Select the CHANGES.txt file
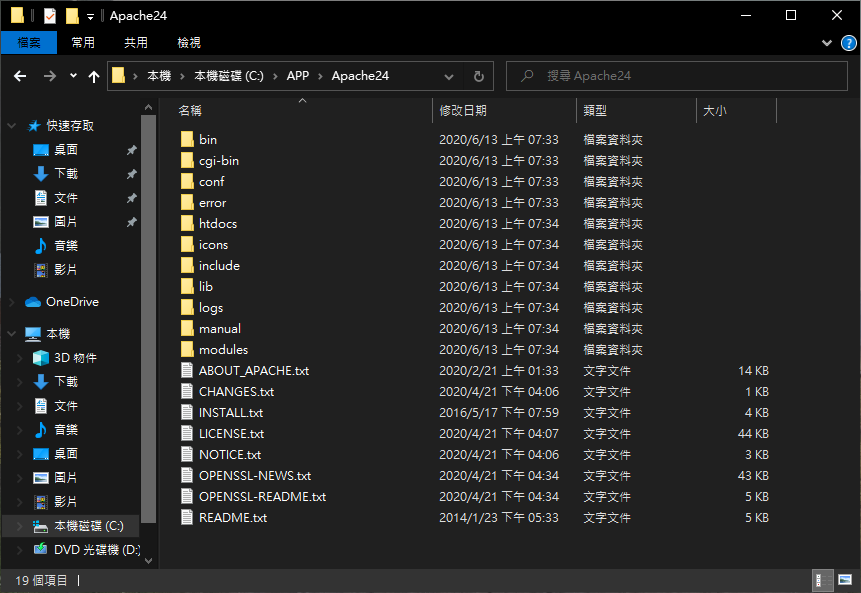Viewport: 861px width, 593px height. click(x=236, y=391)
